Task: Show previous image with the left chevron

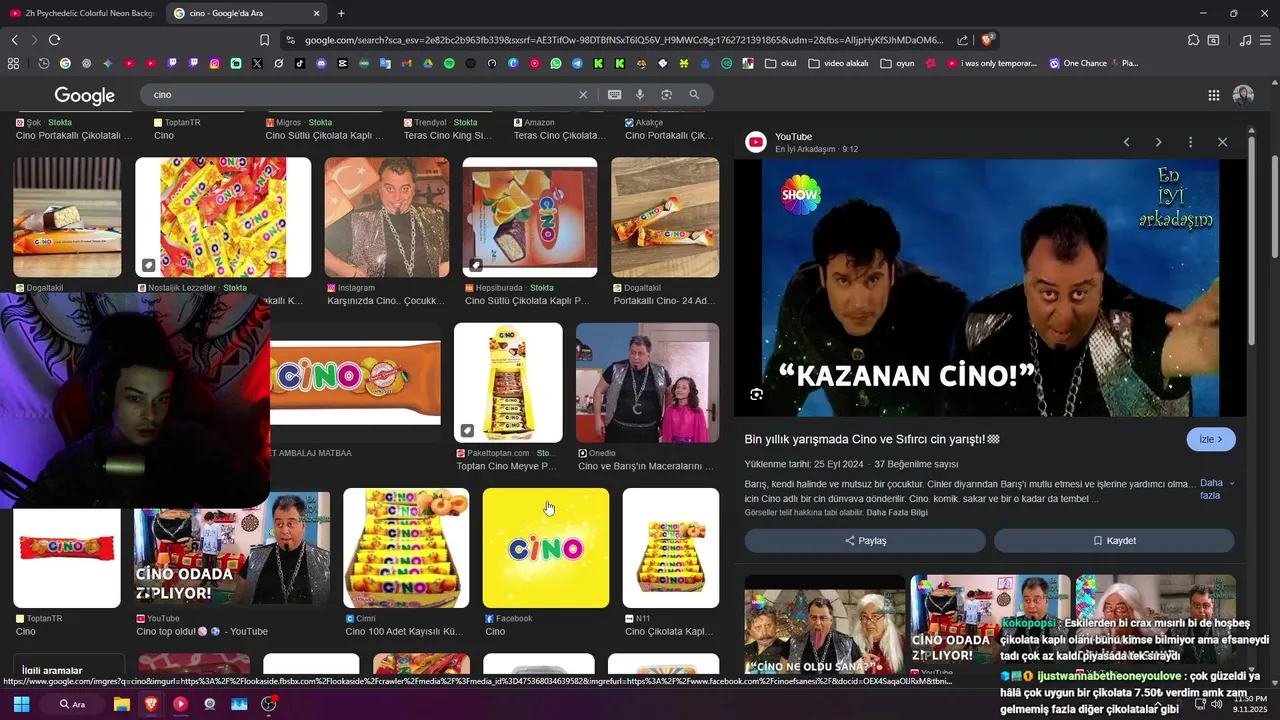Action: pos(1126,142)
